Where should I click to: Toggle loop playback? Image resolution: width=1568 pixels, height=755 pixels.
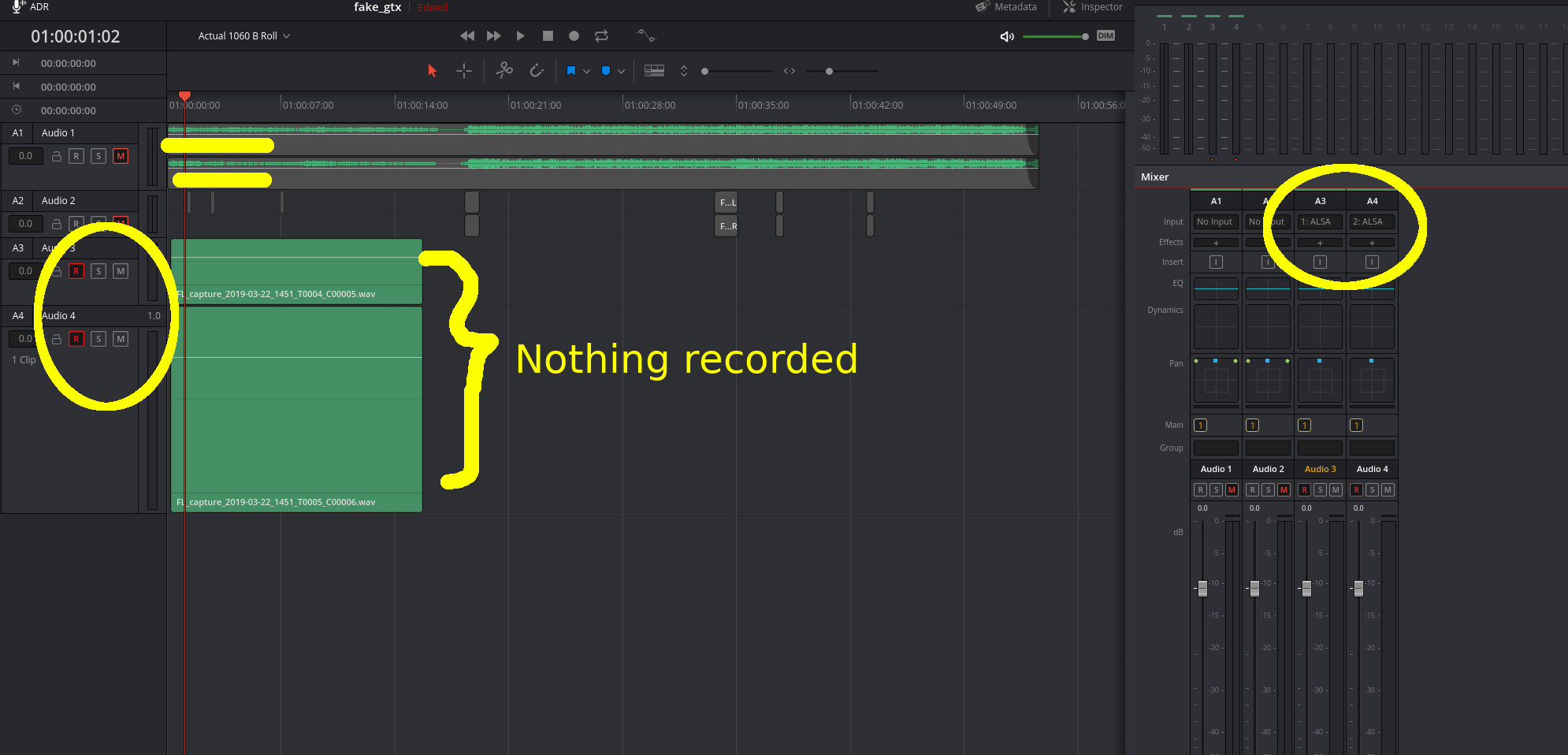pos(601,36)
